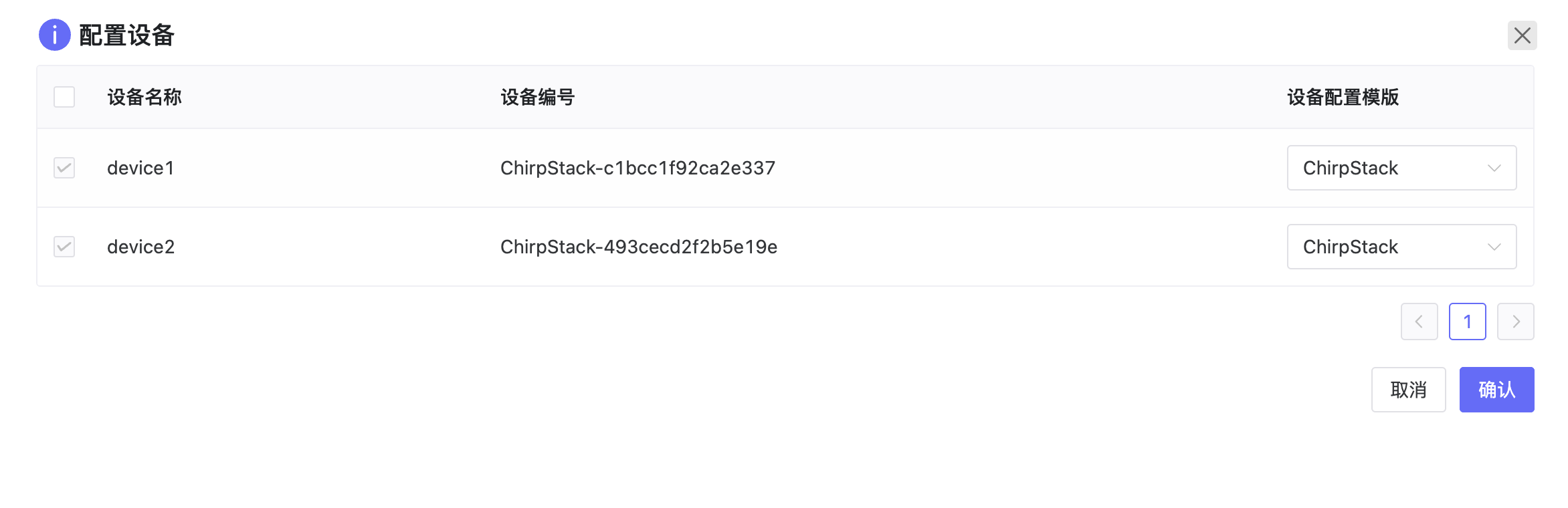This screenshot has height=508, width=1568.
Task: Click device ID ChirpStack-c1bcc1f92ca2e337
Action: tap(638, 168)
